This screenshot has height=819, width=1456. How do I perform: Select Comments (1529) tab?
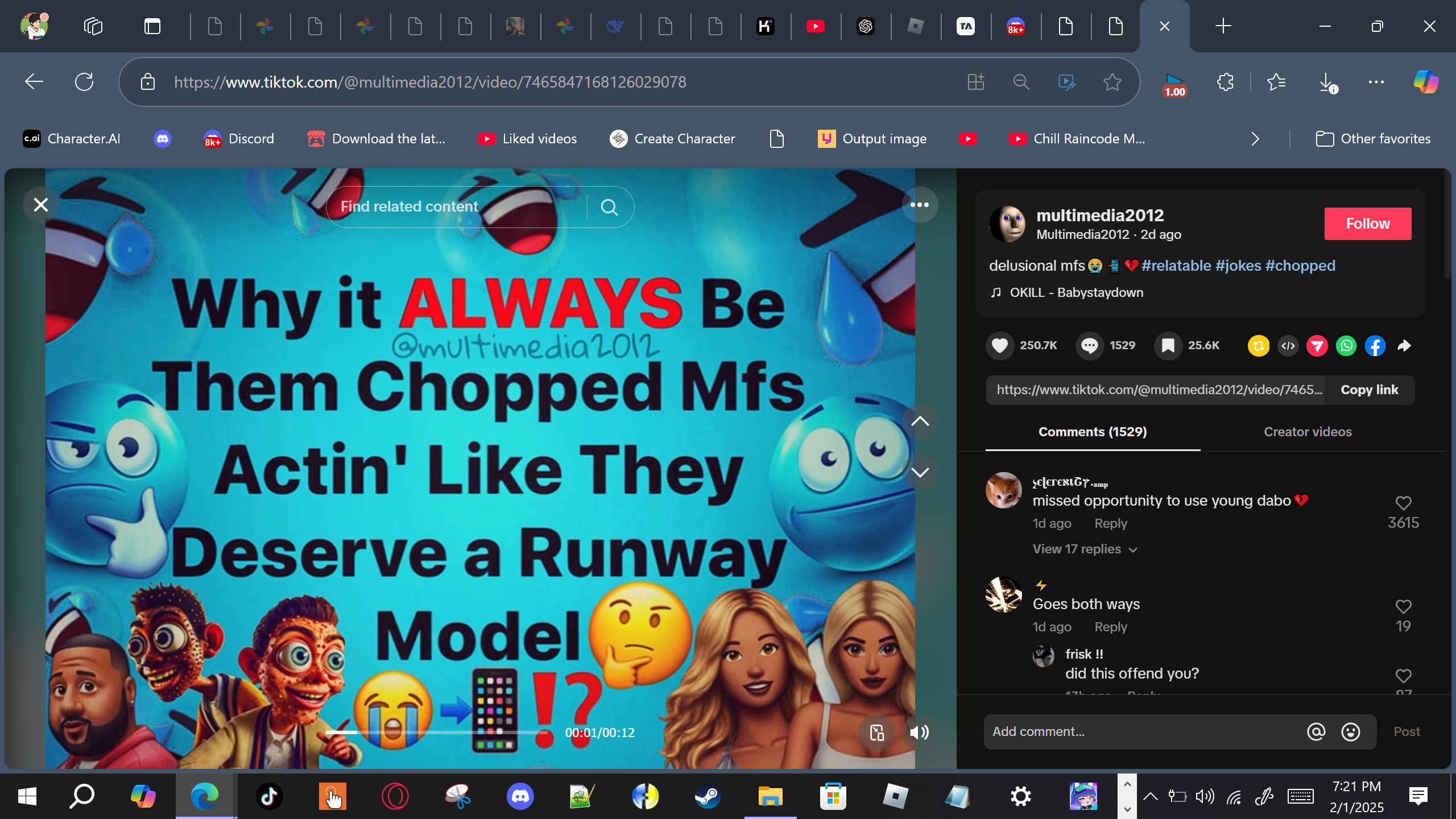tap(1092, 432)
